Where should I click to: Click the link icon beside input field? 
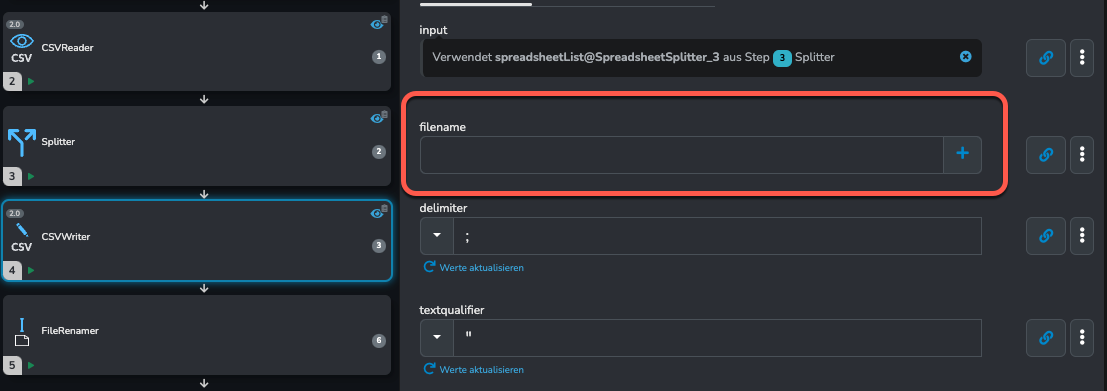click(1046, 58)
